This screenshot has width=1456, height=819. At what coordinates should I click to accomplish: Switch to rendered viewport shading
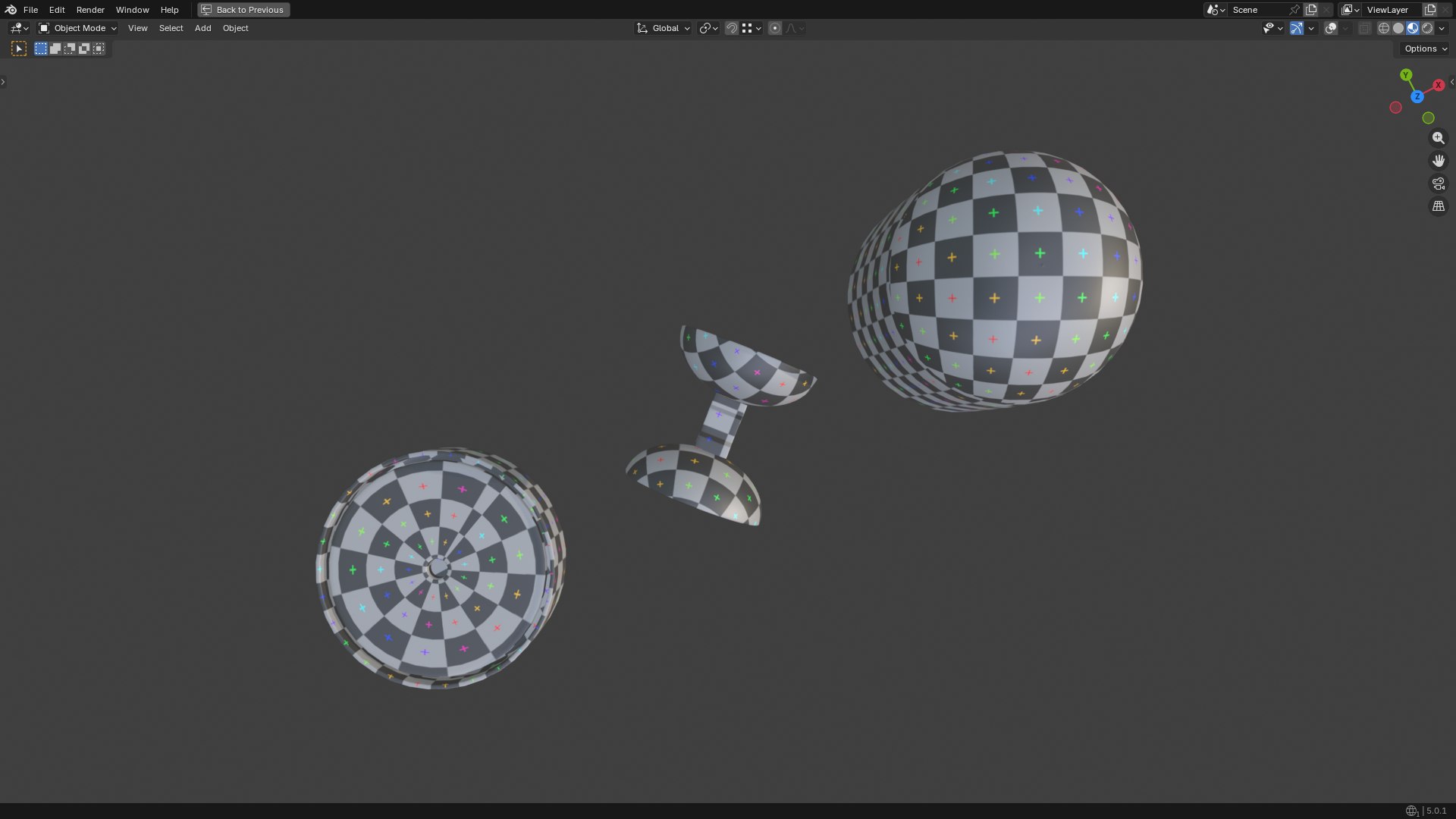pos(1427,28)
